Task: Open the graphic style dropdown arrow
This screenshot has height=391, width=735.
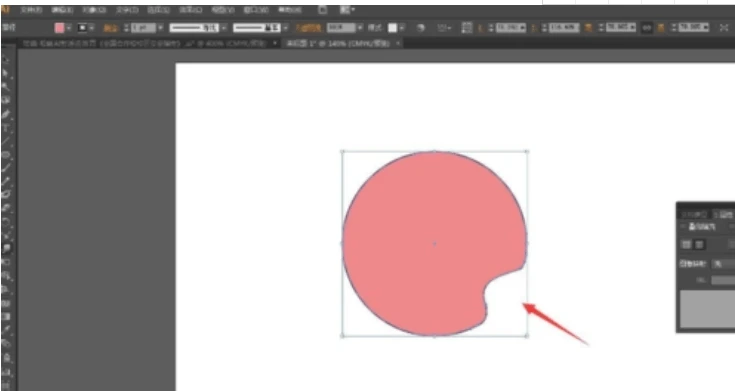Action: (x=402, y=28)
